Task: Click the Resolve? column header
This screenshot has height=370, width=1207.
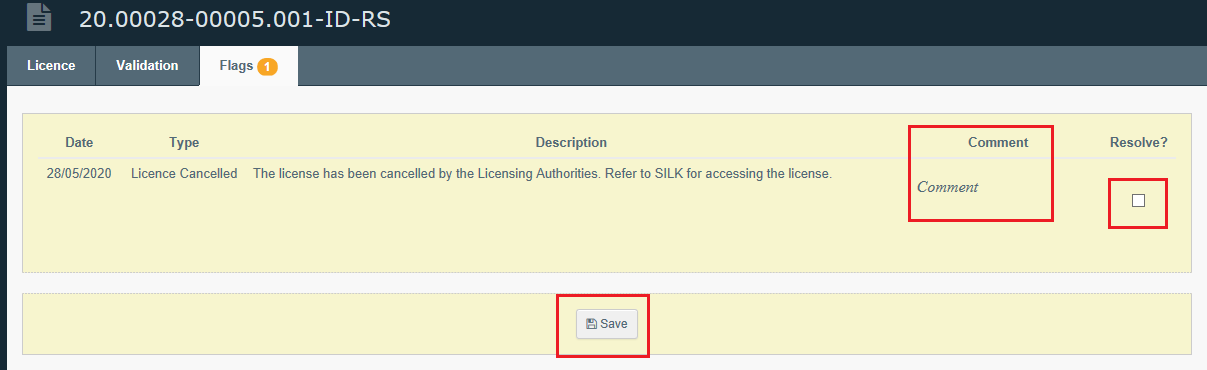Action: [x=1139, y=143]
